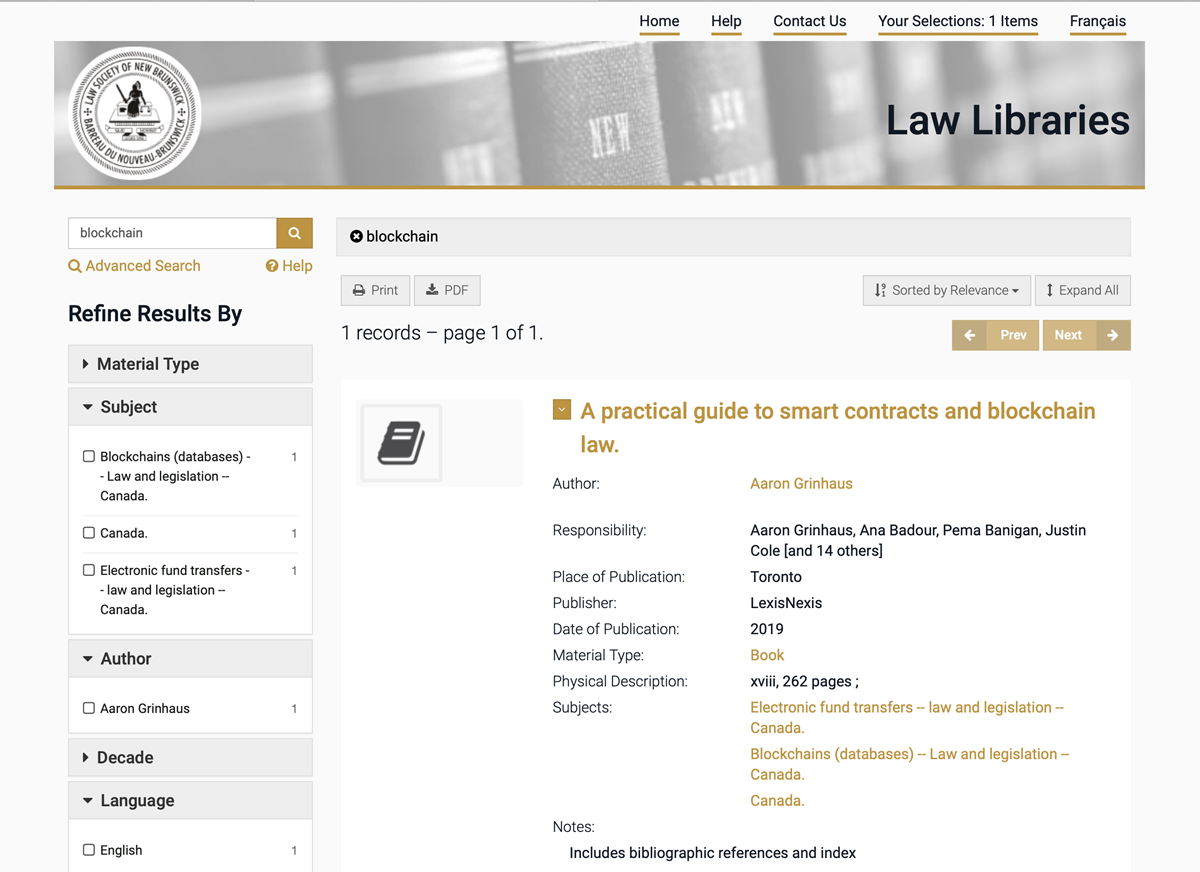Click the book cover thumbnail of the record
This screenshot has width=1200, height=872.
coord(400,441)
